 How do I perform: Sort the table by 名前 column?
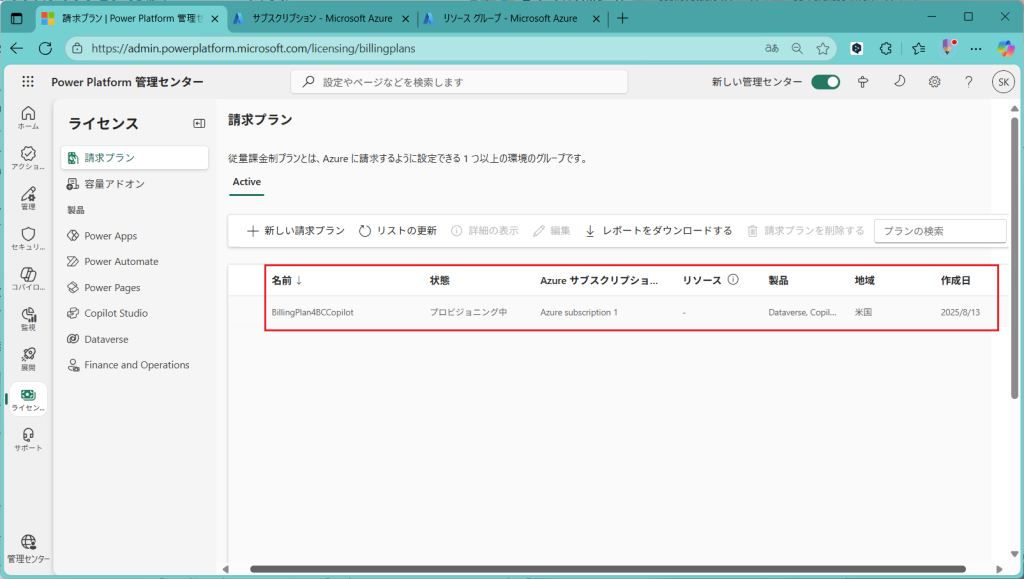coord(287,280)
